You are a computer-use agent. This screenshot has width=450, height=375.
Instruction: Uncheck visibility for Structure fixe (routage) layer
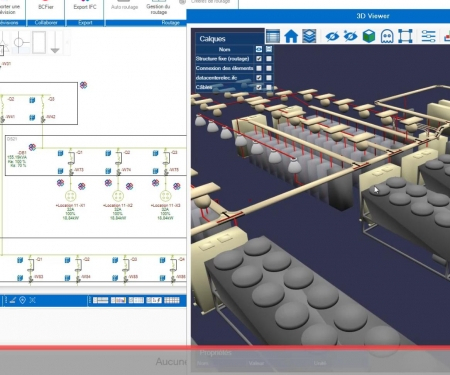point(259,59)
